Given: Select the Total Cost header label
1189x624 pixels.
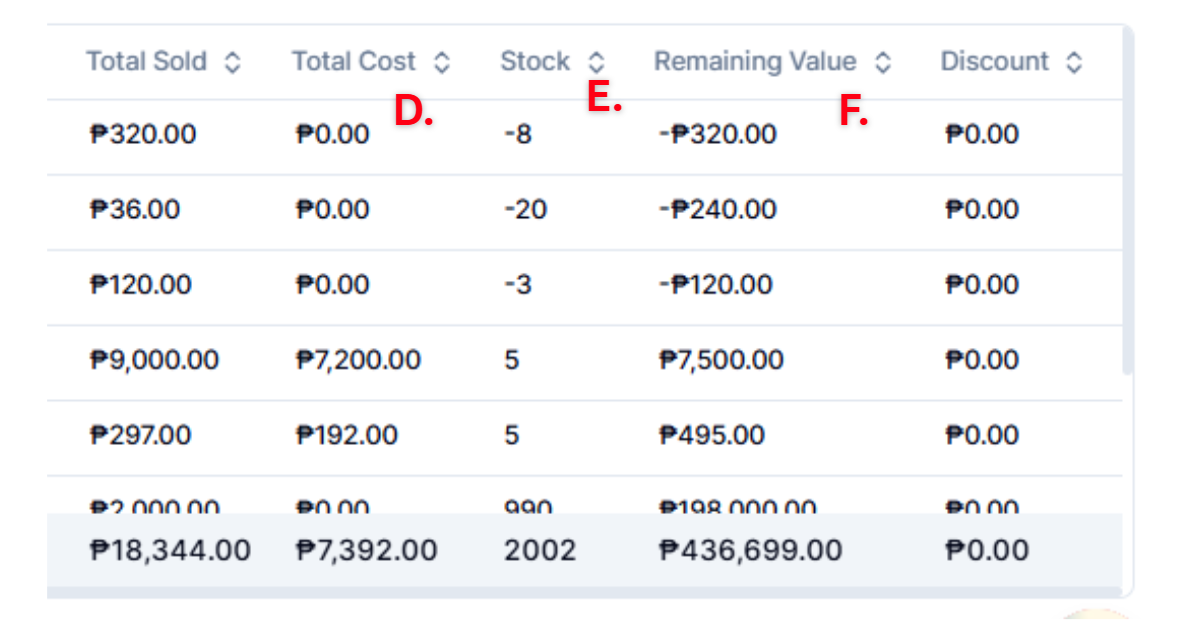Looking at the screenshot, I should pyautogui.click(x=354, y=61).
